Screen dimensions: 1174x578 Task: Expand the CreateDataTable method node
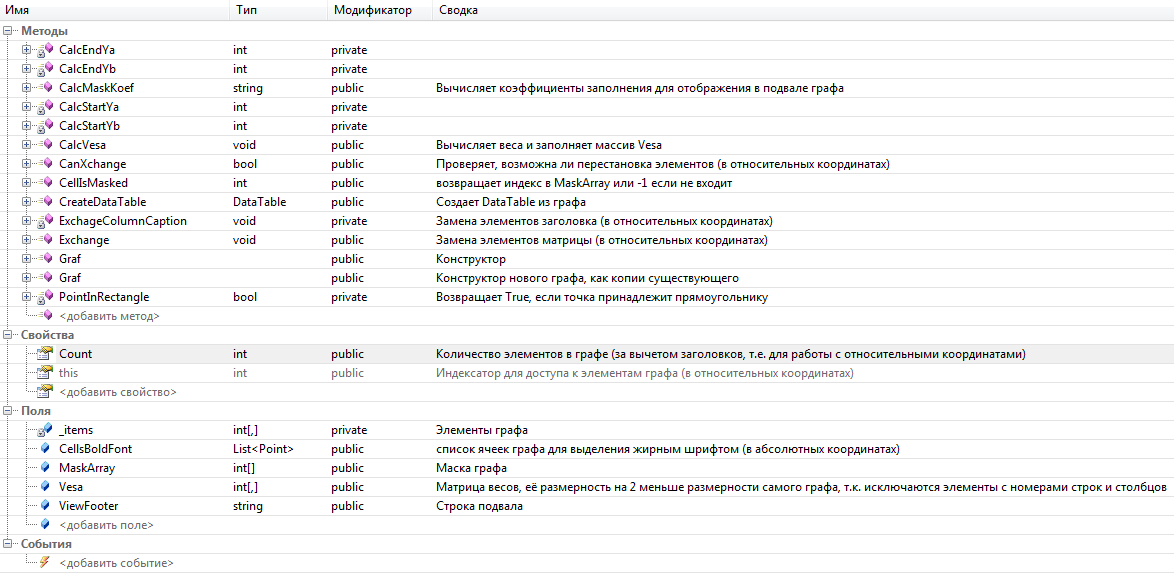27,202
